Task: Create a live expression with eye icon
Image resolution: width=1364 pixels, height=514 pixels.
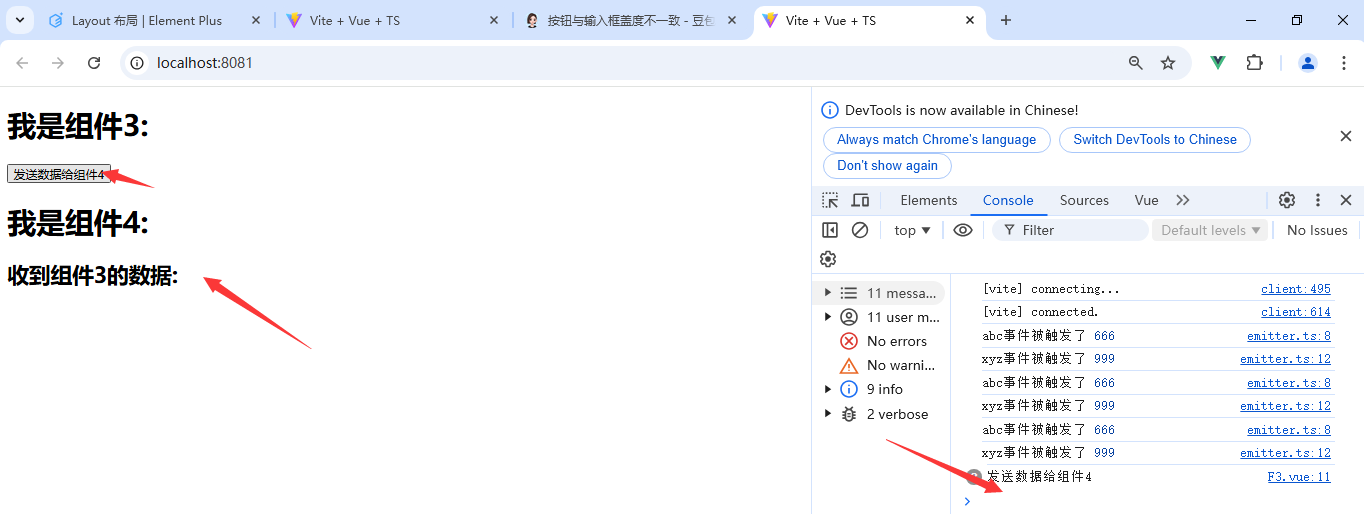Action: (963, 230)
